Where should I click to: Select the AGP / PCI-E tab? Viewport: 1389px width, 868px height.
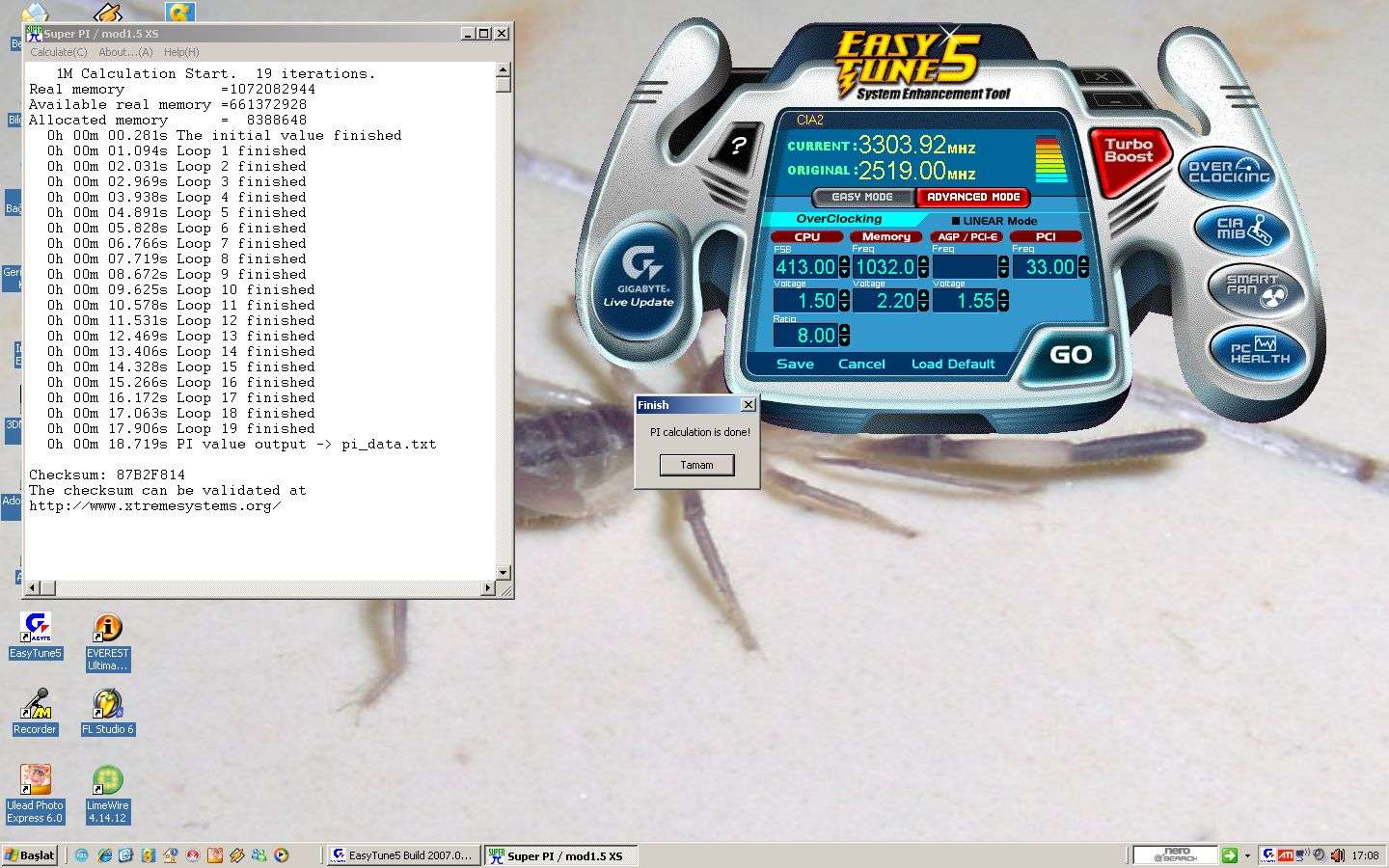pos(967,236)
